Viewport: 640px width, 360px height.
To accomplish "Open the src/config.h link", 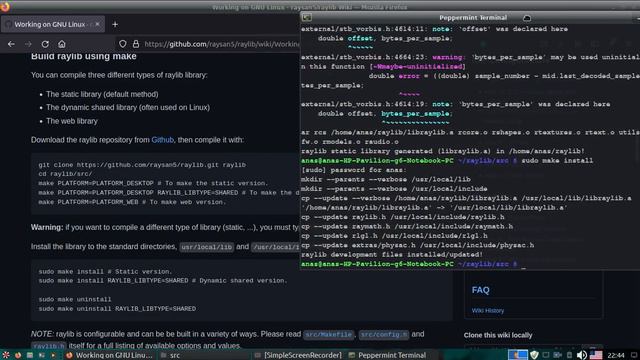I will (x=384, y=334).
